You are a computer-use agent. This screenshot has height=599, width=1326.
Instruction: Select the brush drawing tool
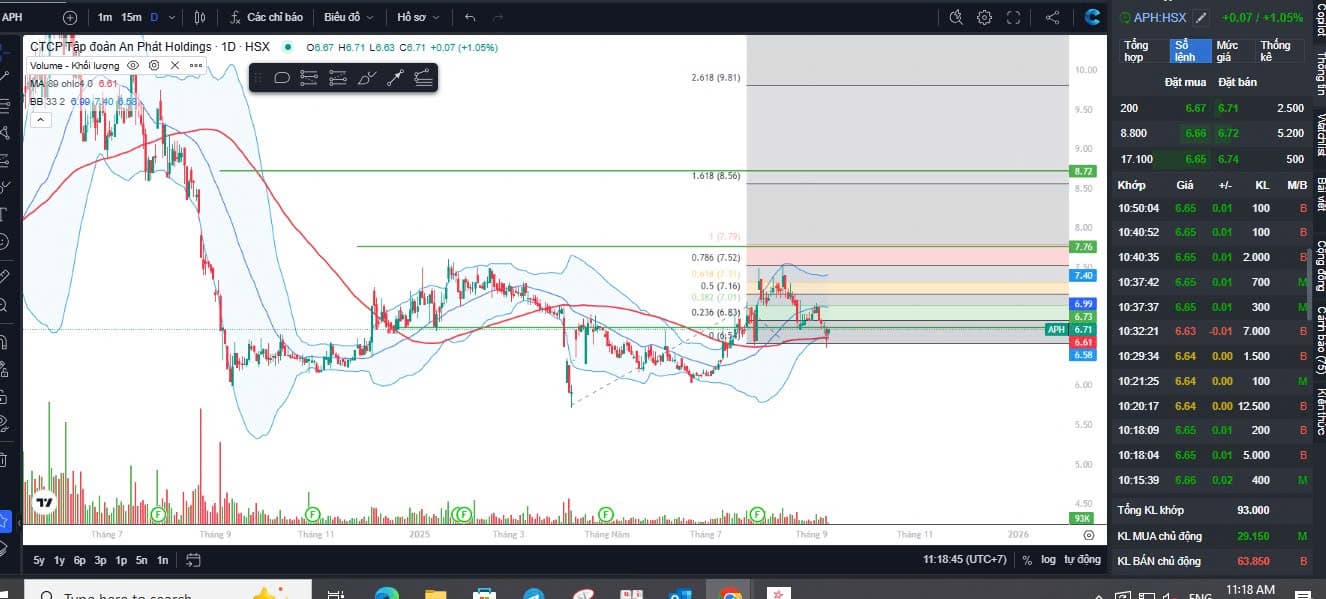coord(367,77)
